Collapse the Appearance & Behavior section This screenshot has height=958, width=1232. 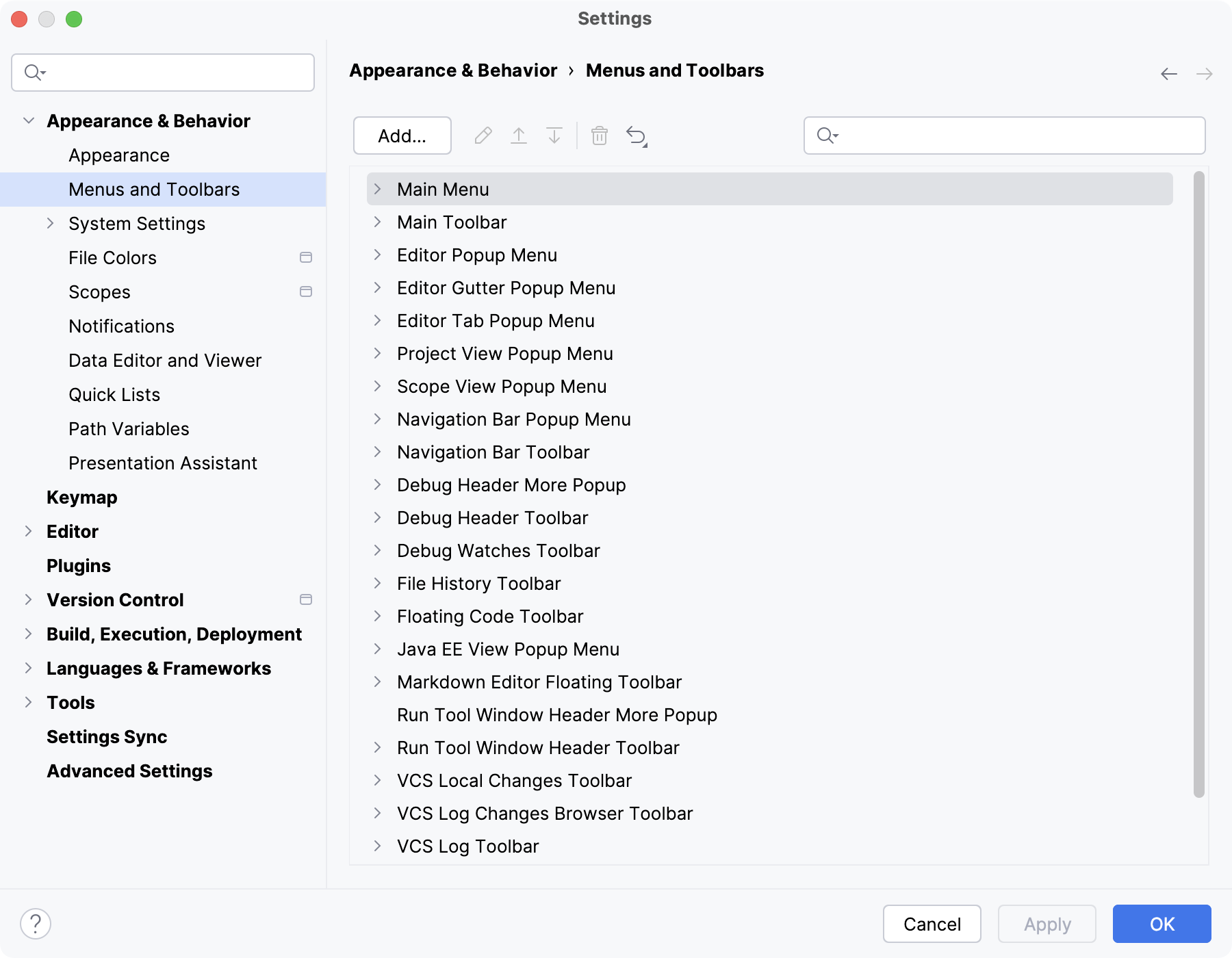(28, 120)
